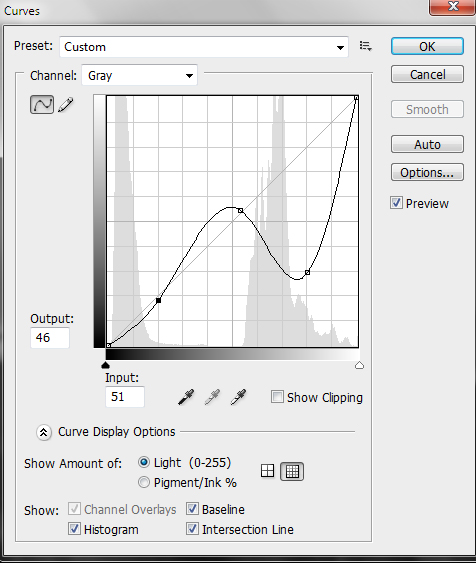Switch to the simple quarter-tone grid
The height and width of the screenshot is (563, 476).
pyautogui.click(x=267, y=471)
